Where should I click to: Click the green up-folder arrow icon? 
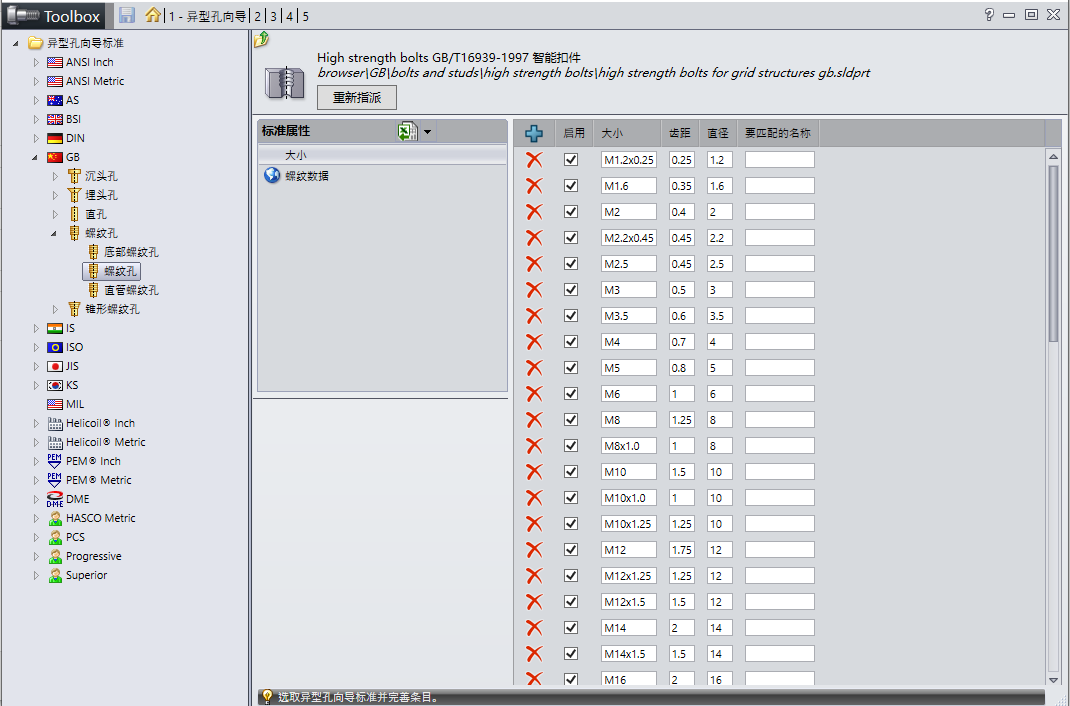coord(261,40)
